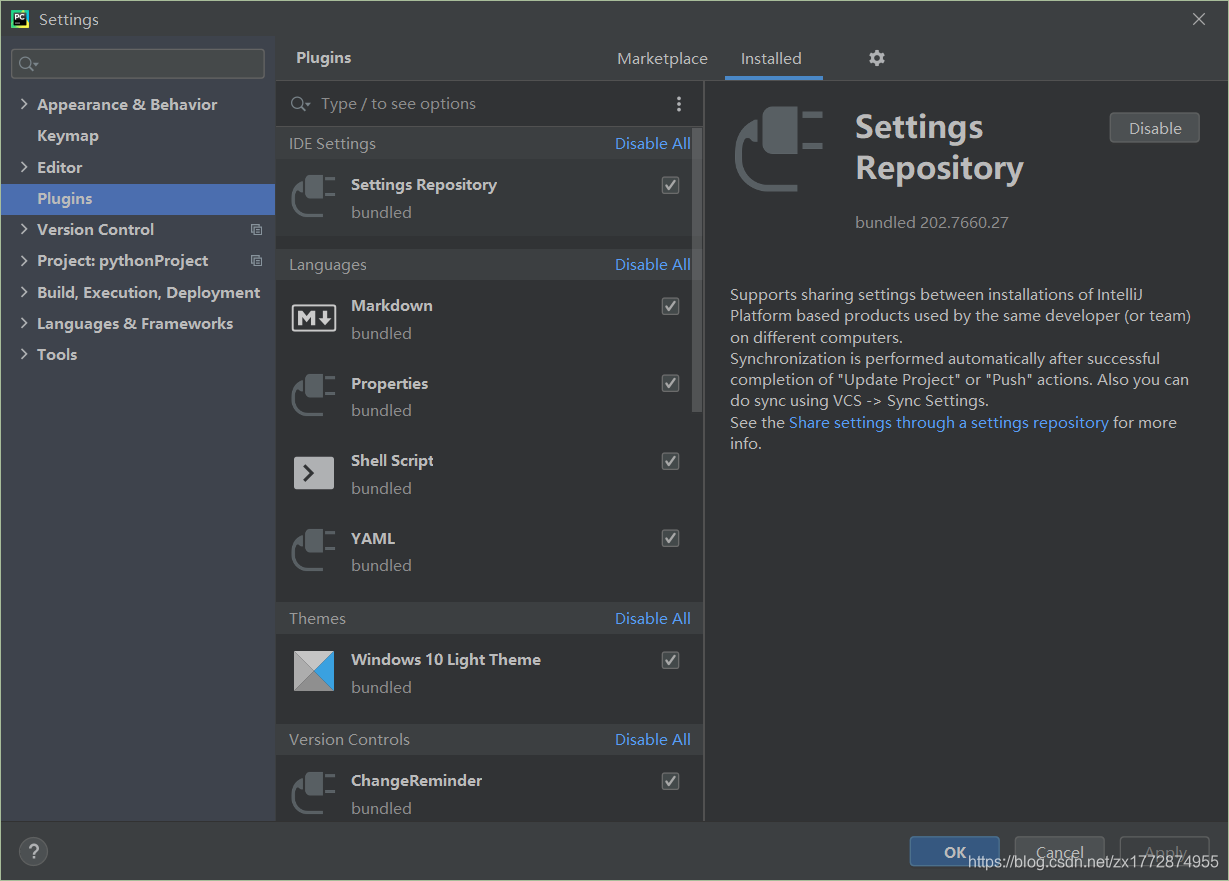Click the Windows 10 Light Theme icon

tap(313, 671)
